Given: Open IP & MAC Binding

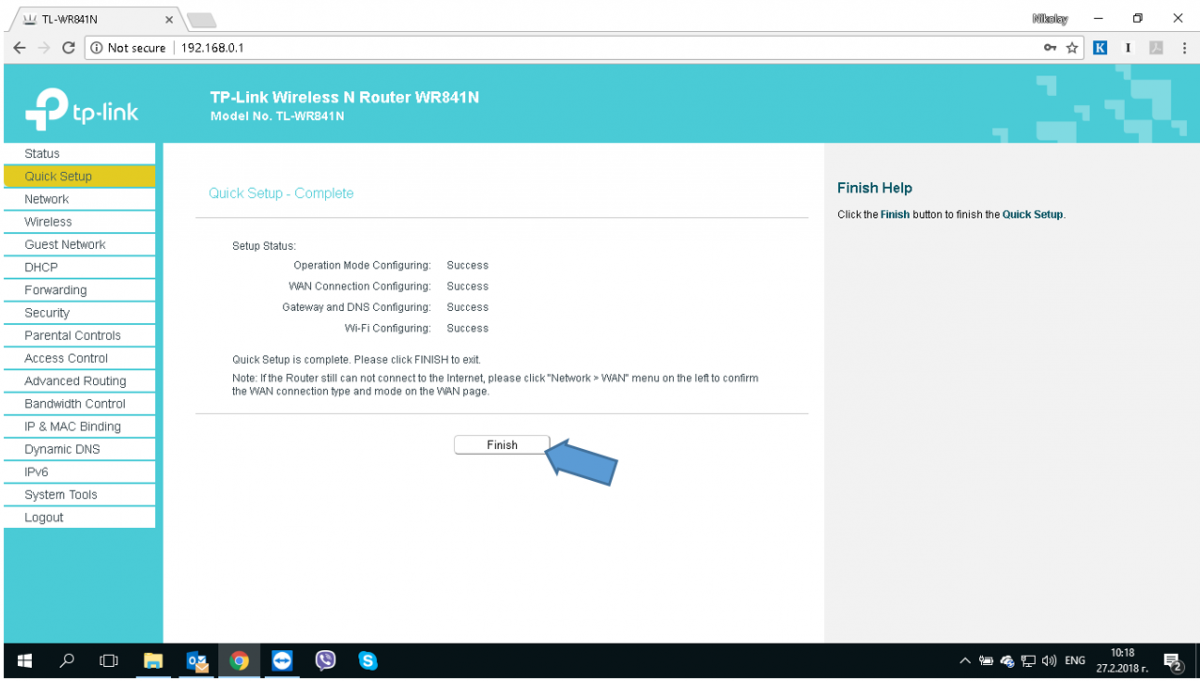Looking at the screenshot, I should point(80,426).
